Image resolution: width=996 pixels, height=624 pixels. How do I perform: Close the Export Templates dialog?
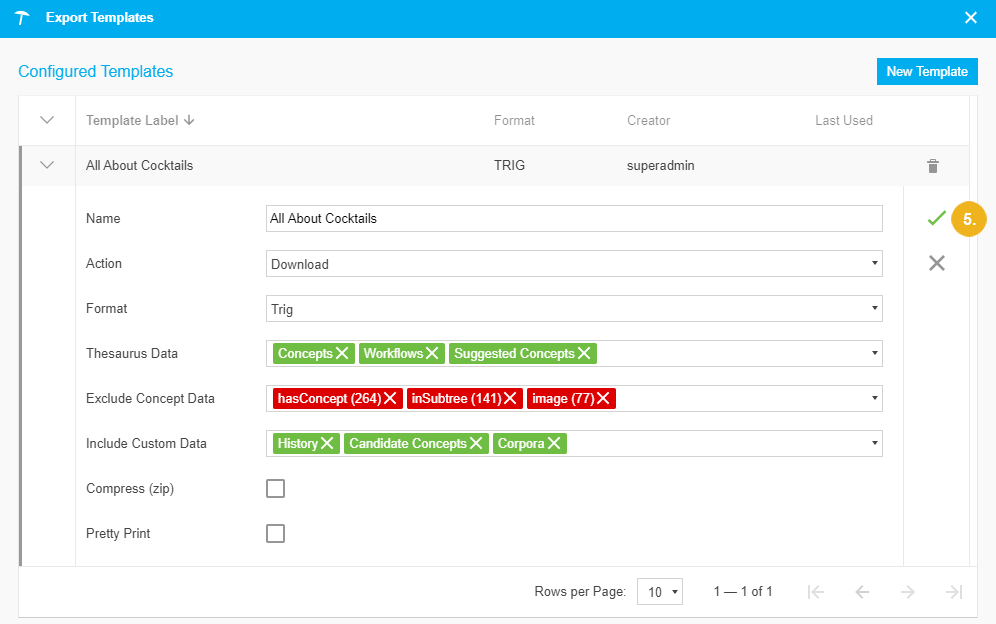pyautogui.click(x=970, y=18)
